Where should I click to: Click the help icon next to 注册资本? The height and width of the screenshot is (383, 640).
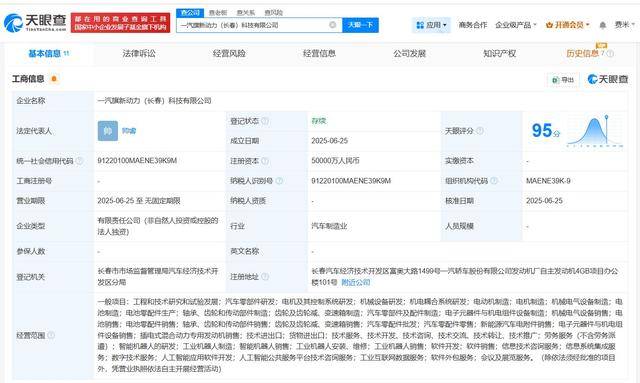265,161
